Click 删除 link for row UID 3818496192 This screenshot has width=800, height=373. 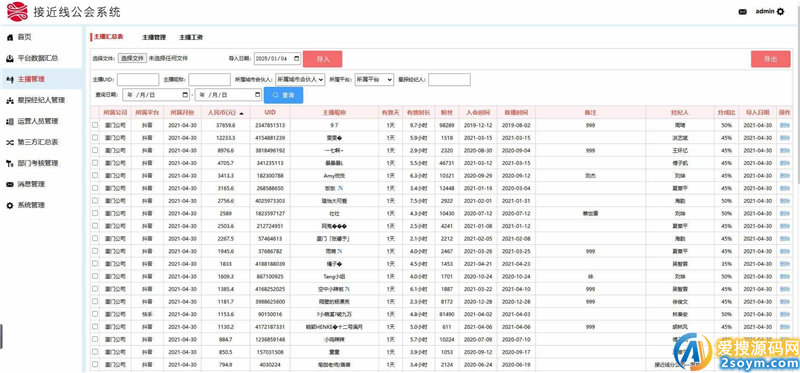coord(784,151)
